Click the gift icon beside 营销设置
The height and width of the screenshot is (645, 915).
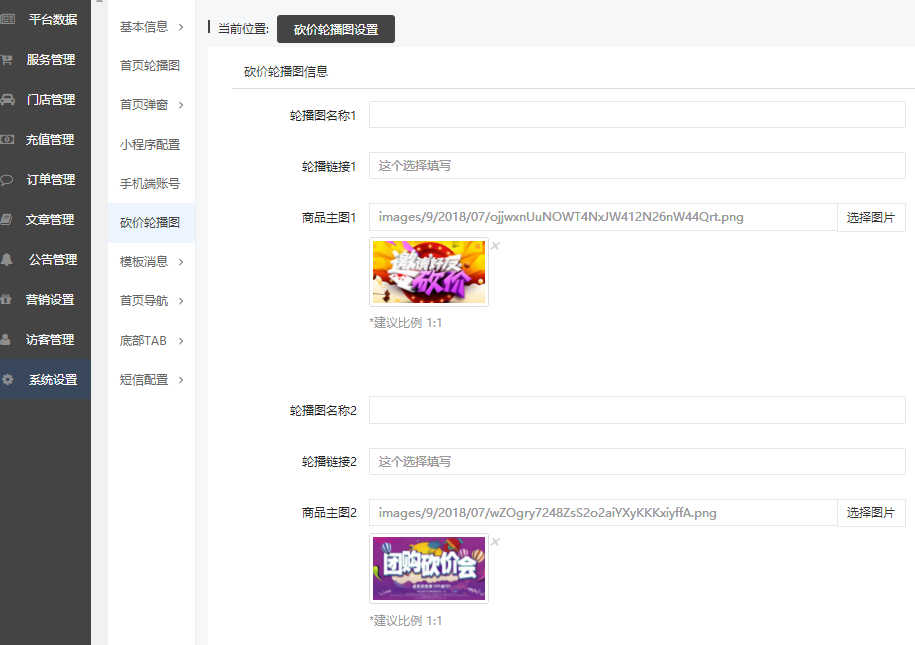[6, 299]
